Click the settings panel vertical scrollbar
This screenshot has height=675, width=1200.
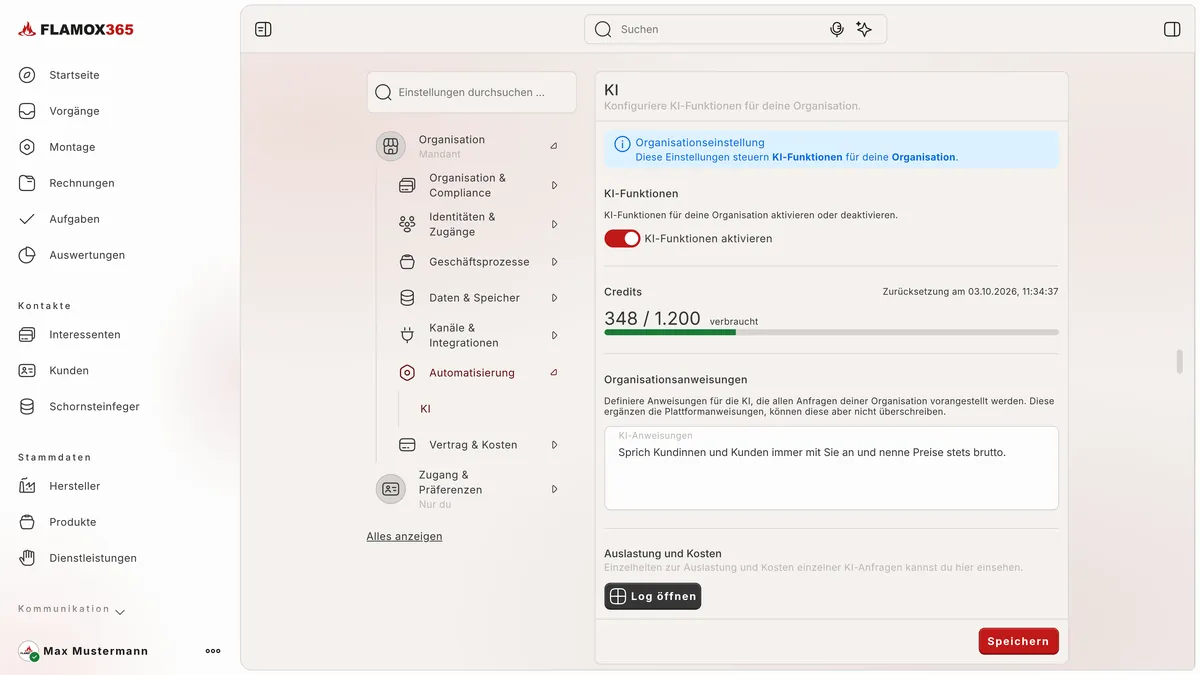[x=1180, y=362]
